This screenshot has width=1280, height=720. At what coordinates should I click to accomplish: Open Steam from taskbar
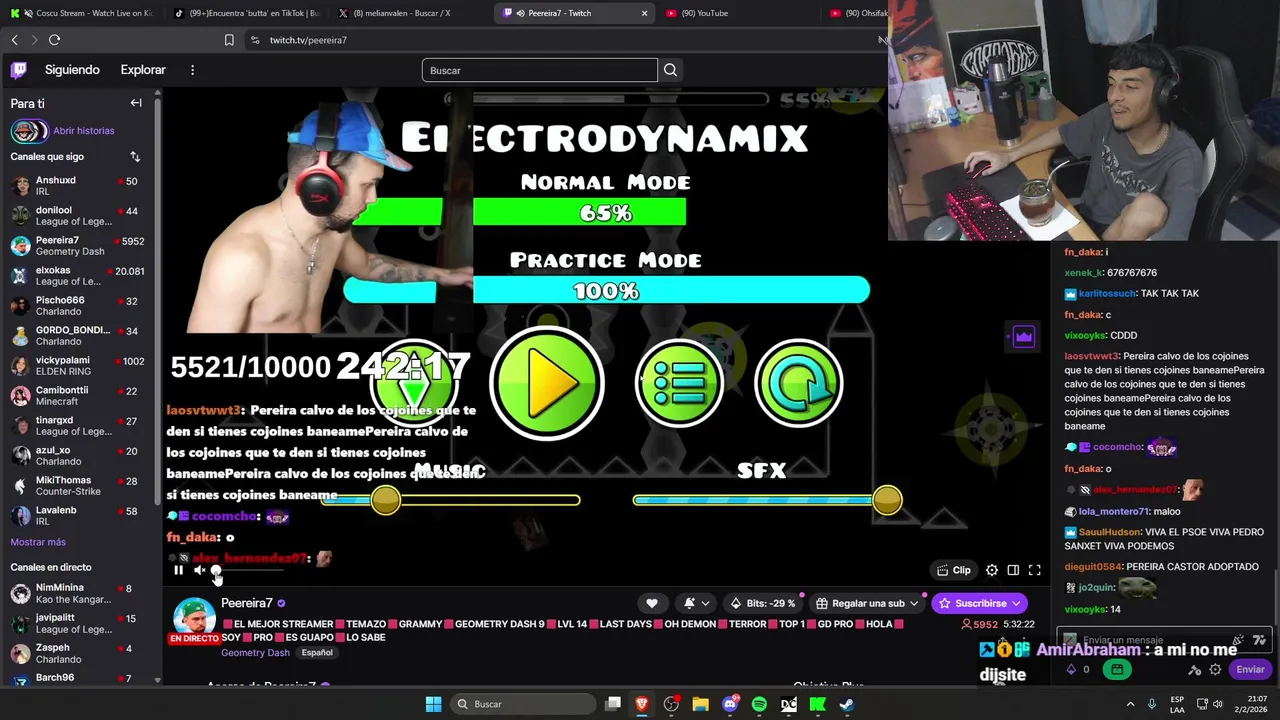point(847,704)
